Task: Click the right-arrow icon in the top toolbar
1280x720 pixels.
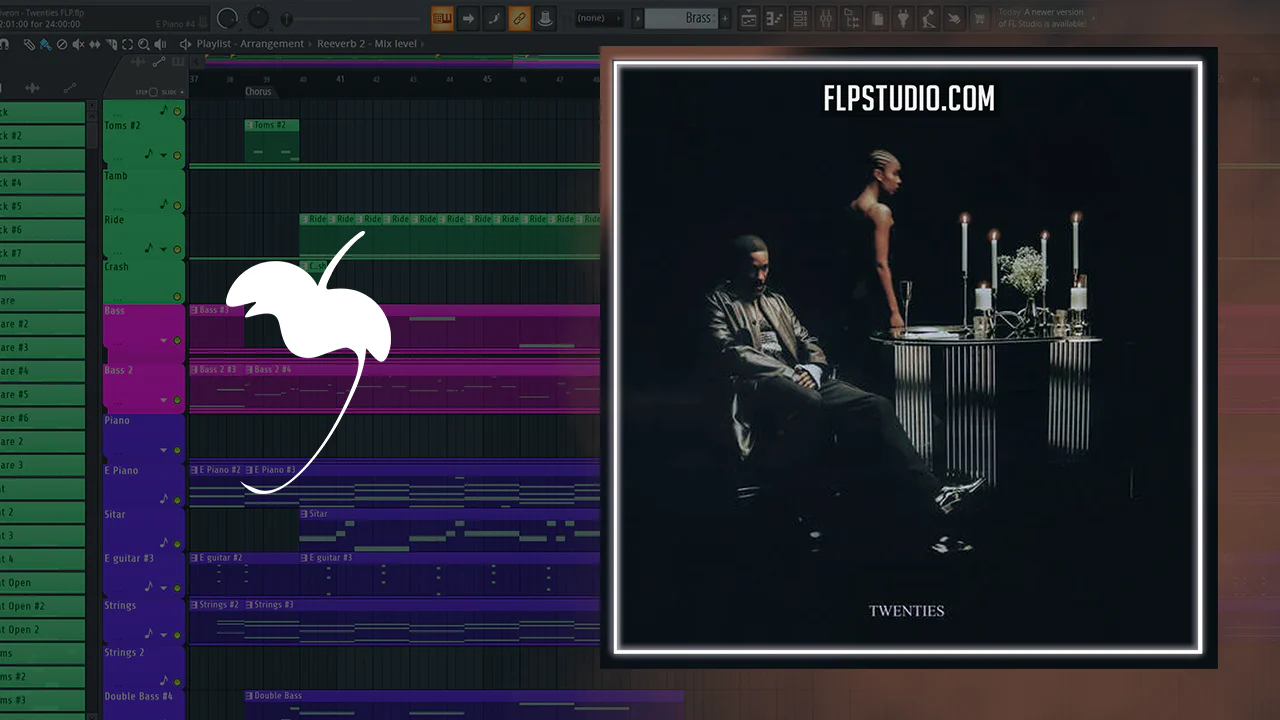Action: [468, 18]
